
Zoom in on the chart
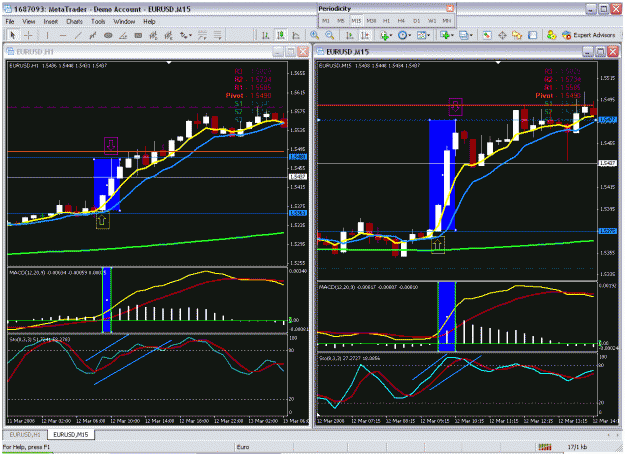[314, 35]
